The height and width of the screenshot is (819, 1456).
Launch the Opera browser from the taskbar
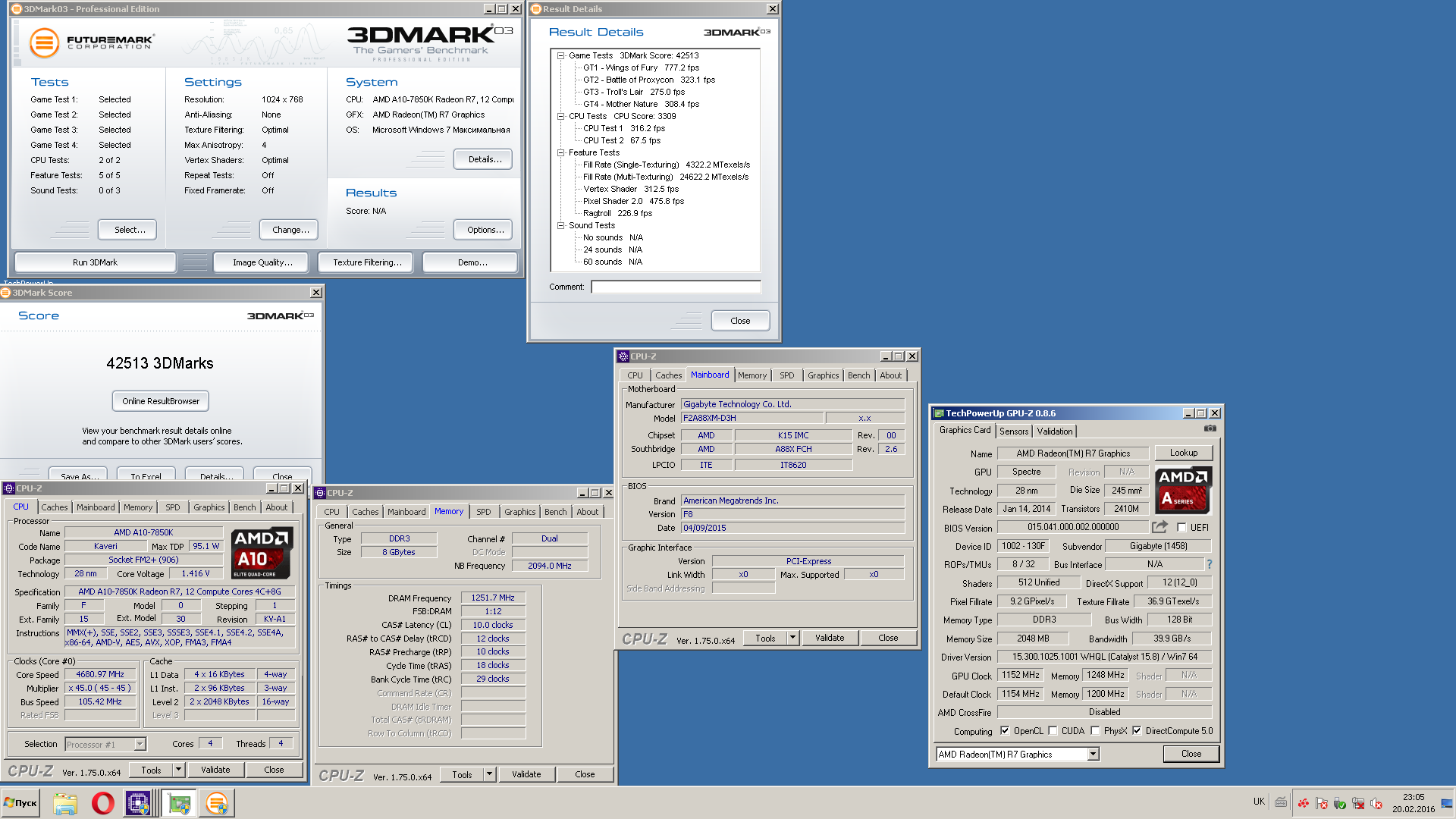tap(103, 803)
